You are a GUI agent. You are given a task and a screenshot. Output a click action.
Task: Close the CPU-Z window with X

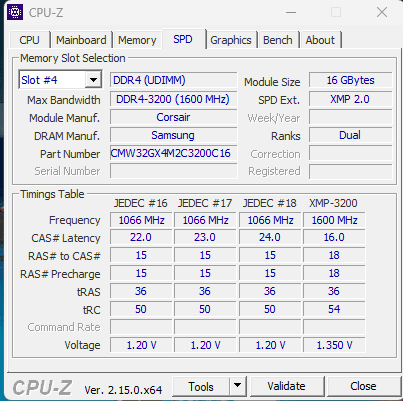(x=382, y=12)
